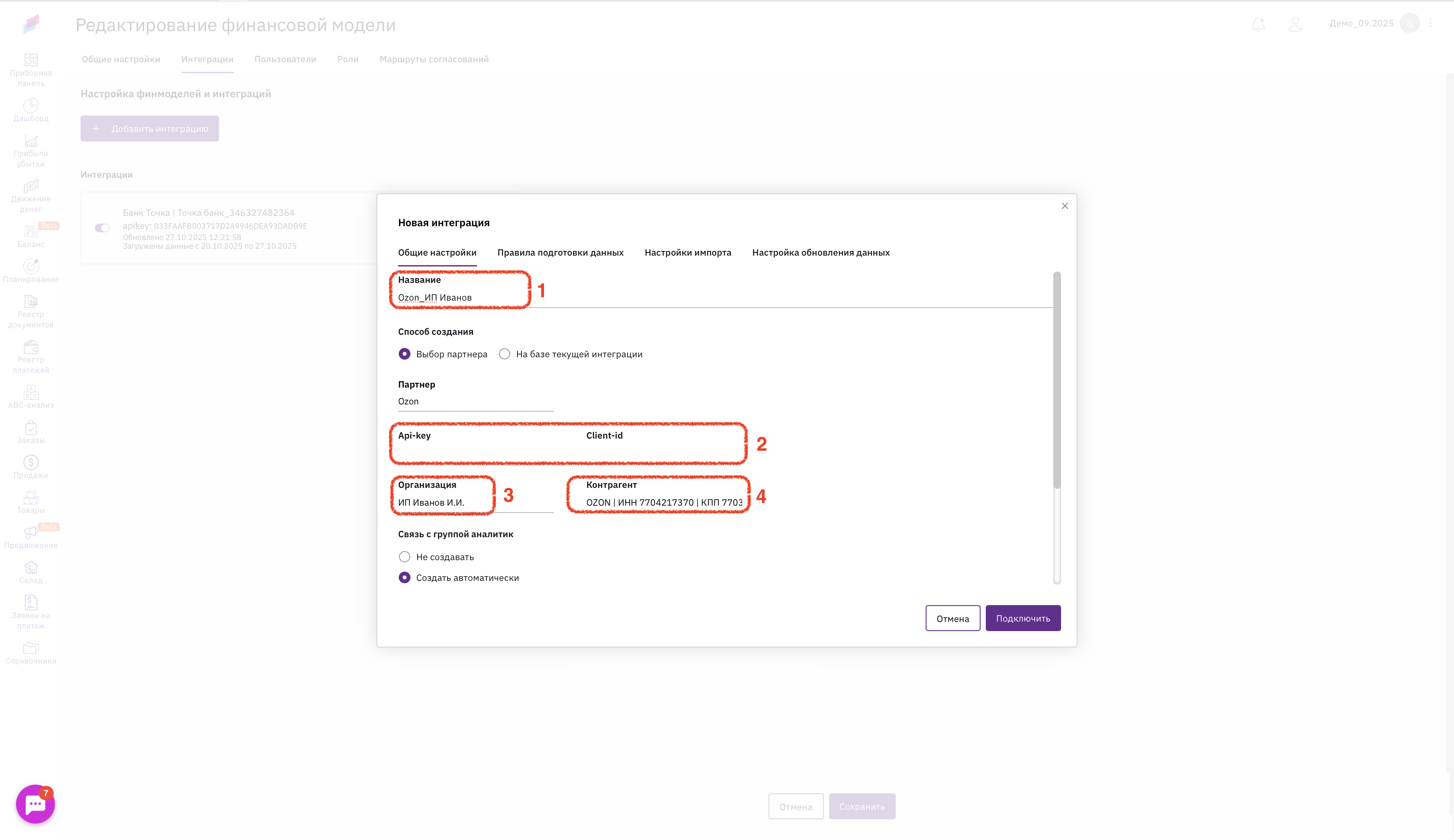Toggle the Банк Точка integration switch
Viewport: 1454px width, 840px height.
(102, 228)
